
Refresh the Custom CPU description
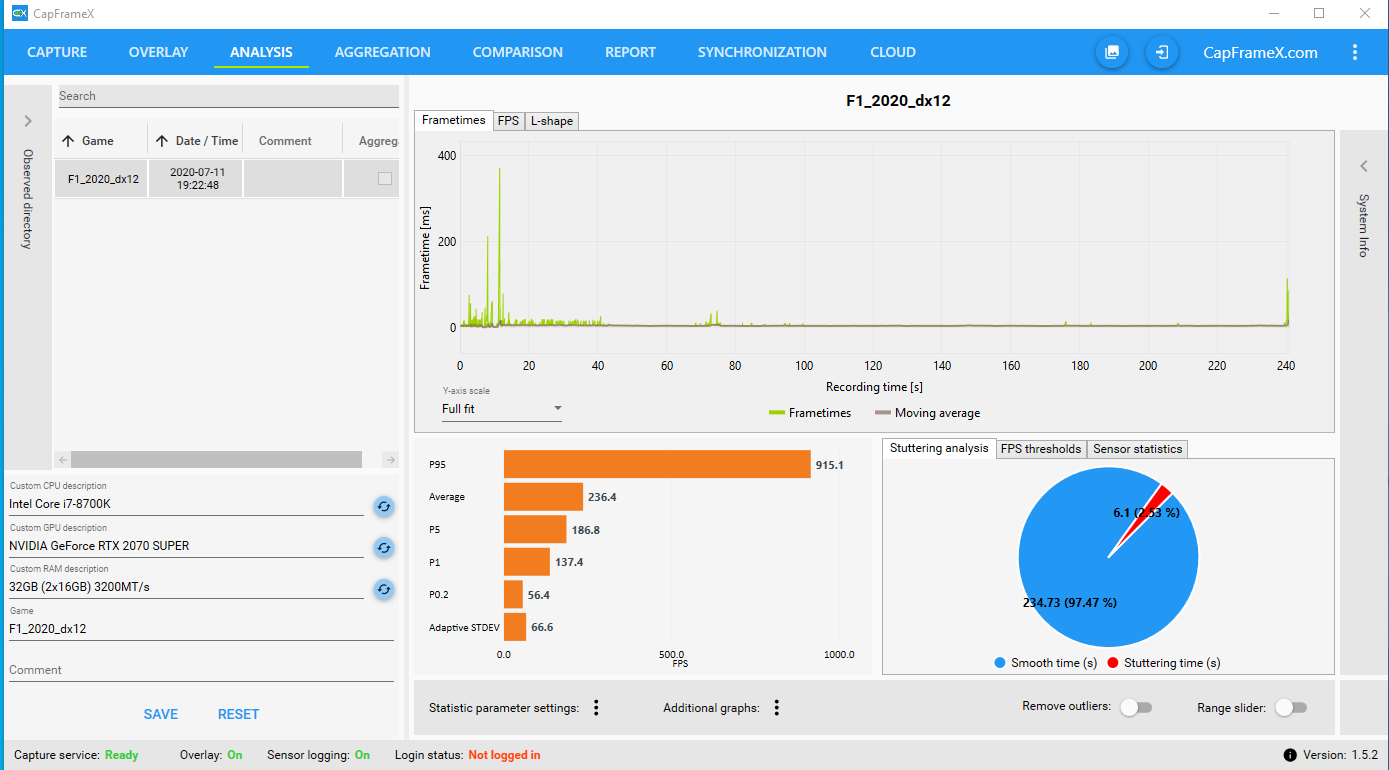(384, 507)
